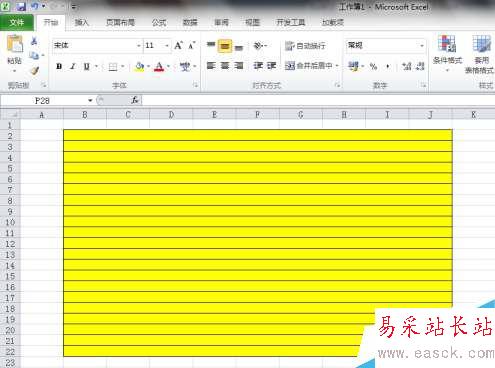
Task: Open the font name dropdown
Action: 139,45
